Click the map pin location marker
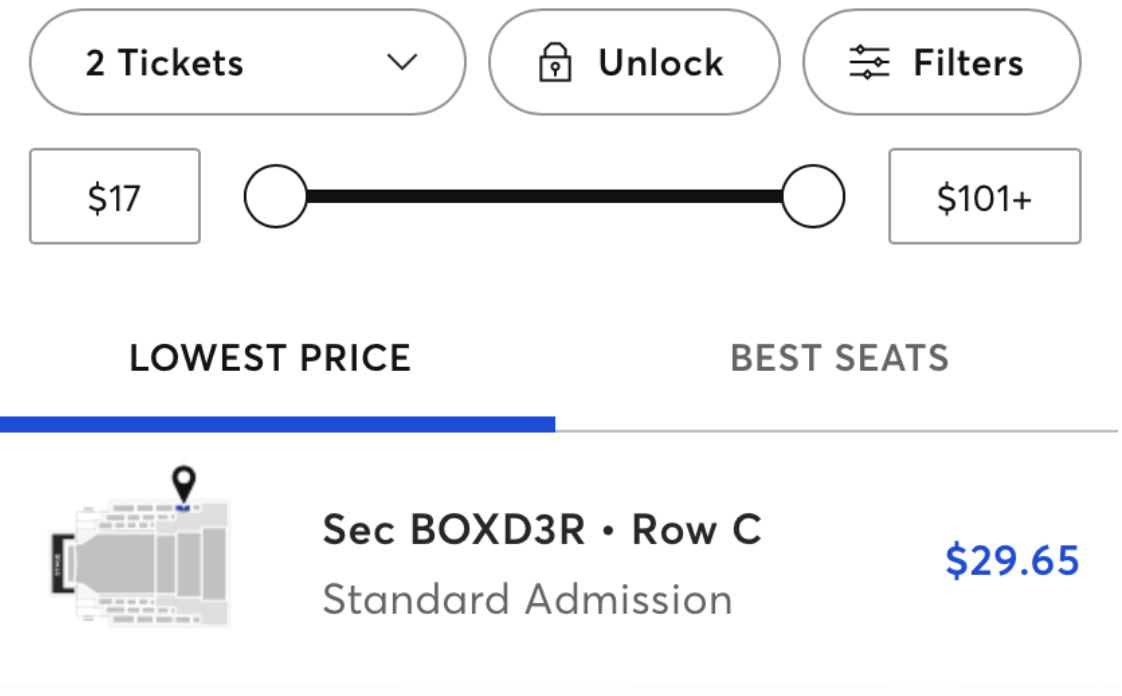The height and width of the screenshot is (696, 1122). click(x=183, y=484)
